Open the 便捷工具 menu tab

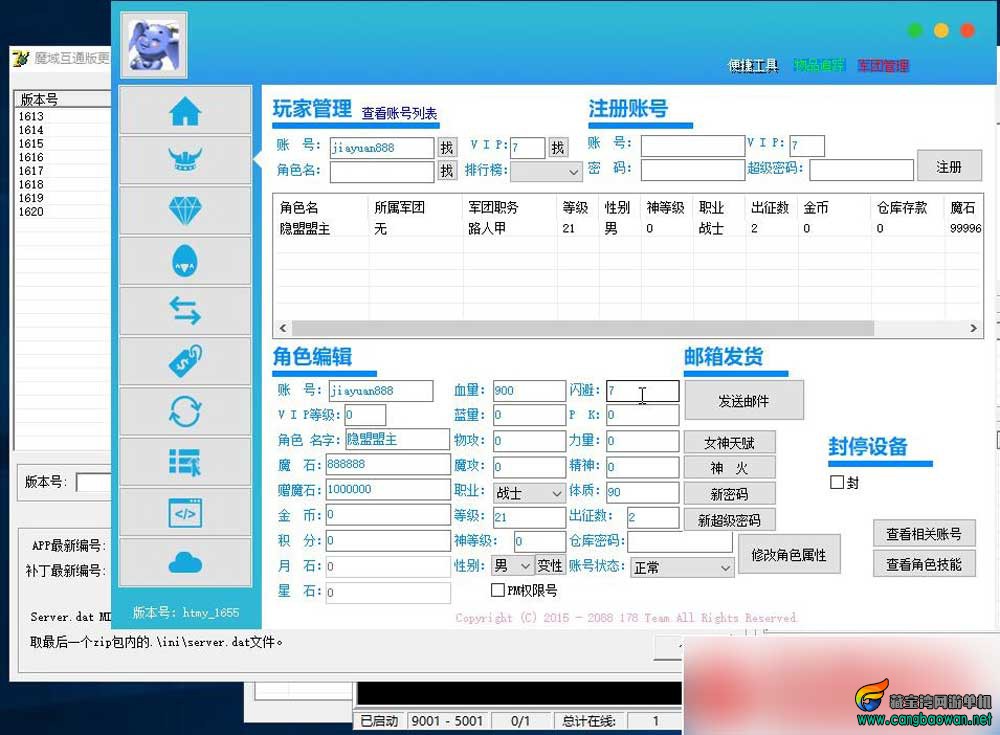[752, 66]
